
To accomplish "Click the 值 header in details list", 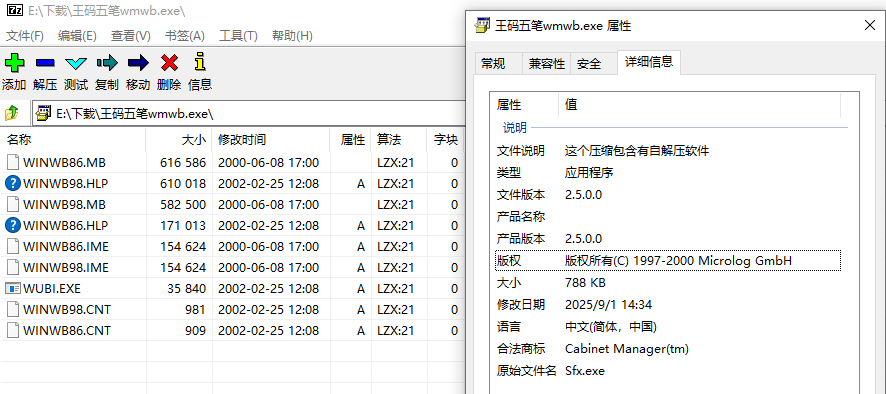I will point(700,105).
